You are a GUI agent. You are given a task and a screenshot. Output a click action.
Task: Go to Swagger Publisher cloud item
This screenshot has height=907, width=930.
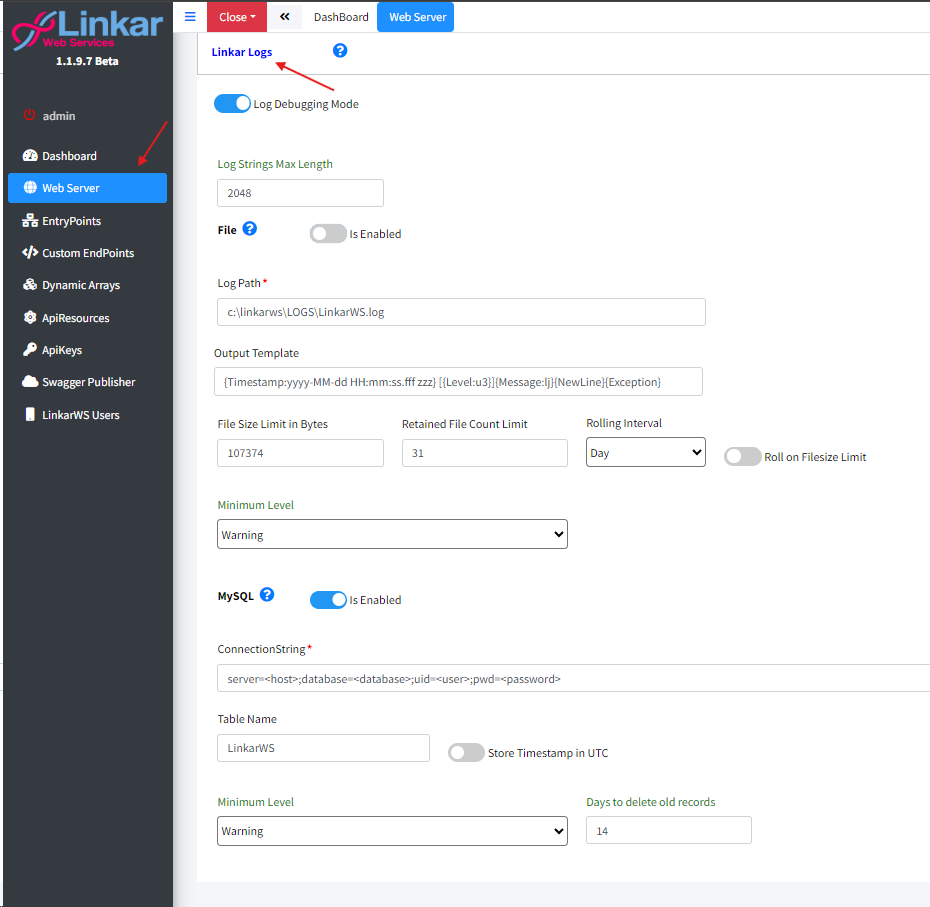pyautogui.click(x=88, y=382)
